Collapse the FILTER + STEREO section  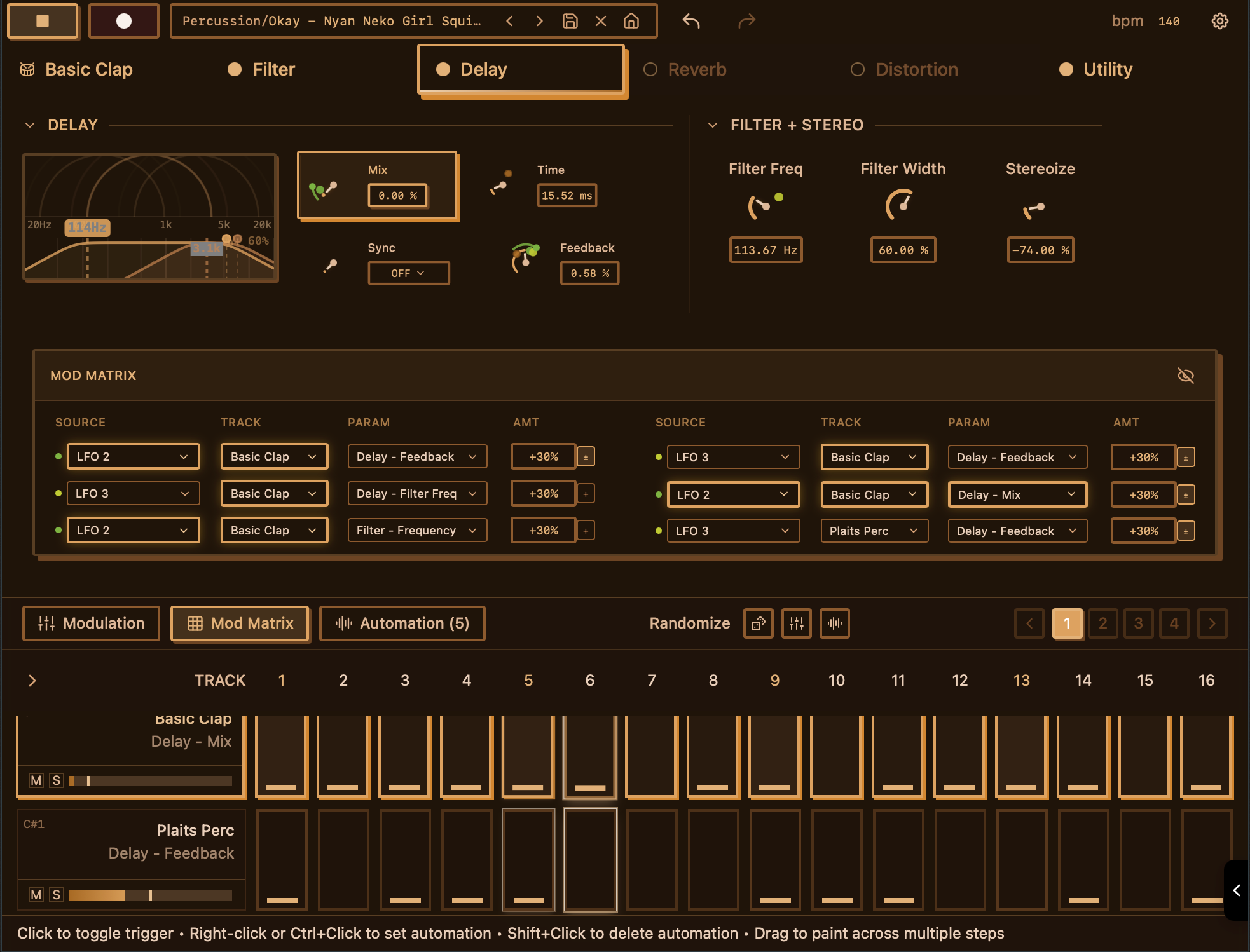tap(713, 125)
